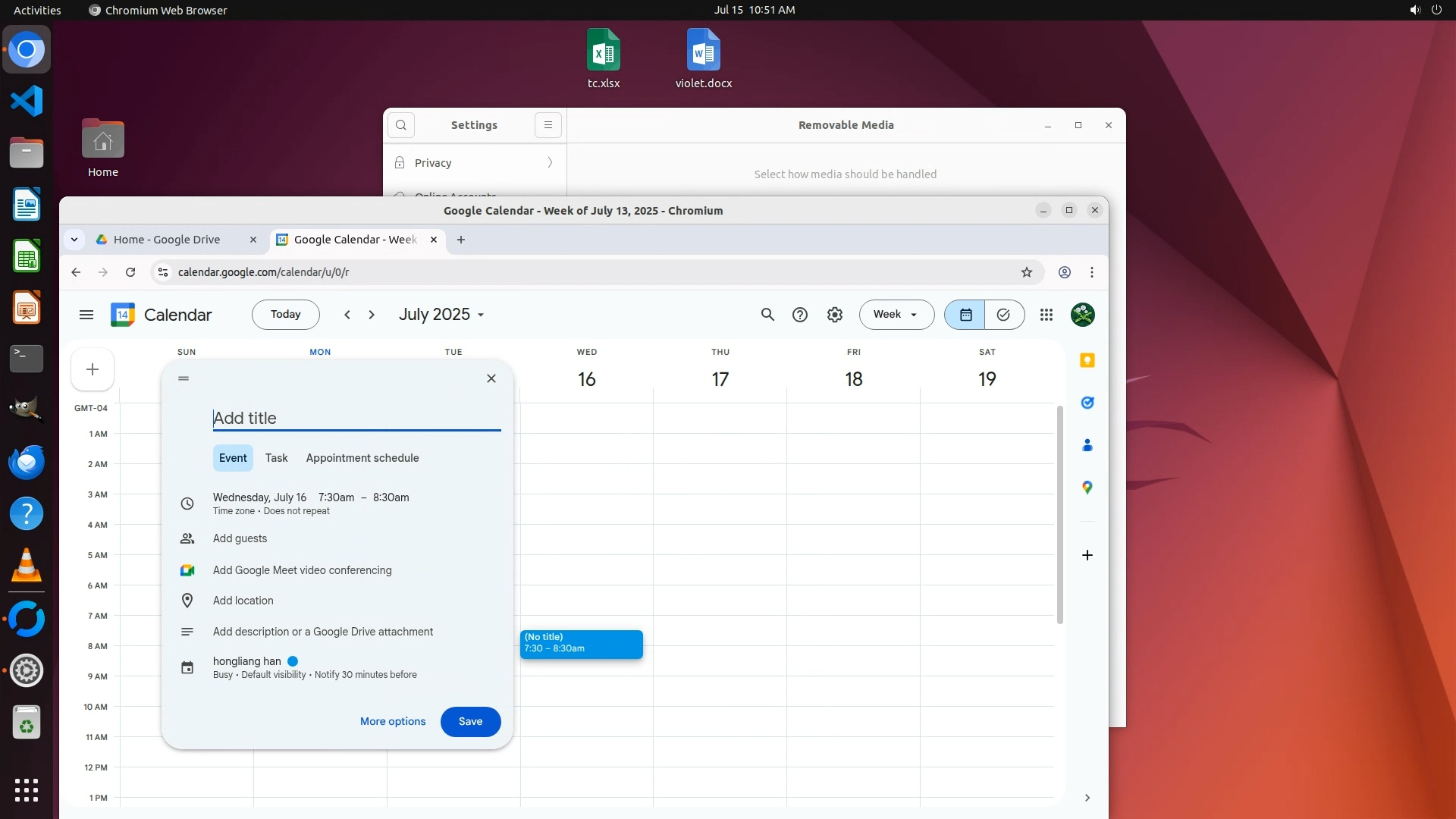Image resolution: width=1456 pixels, height=819 pixels.
Task: Open Google apps grid launcher
Action: pyautogui.click(x=1046, y=315)
